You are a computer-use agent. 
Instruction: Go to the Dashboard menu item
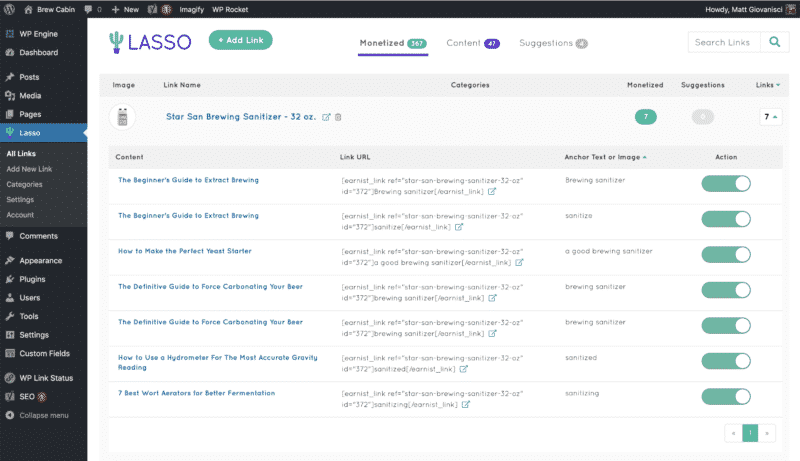coord(43,53)
